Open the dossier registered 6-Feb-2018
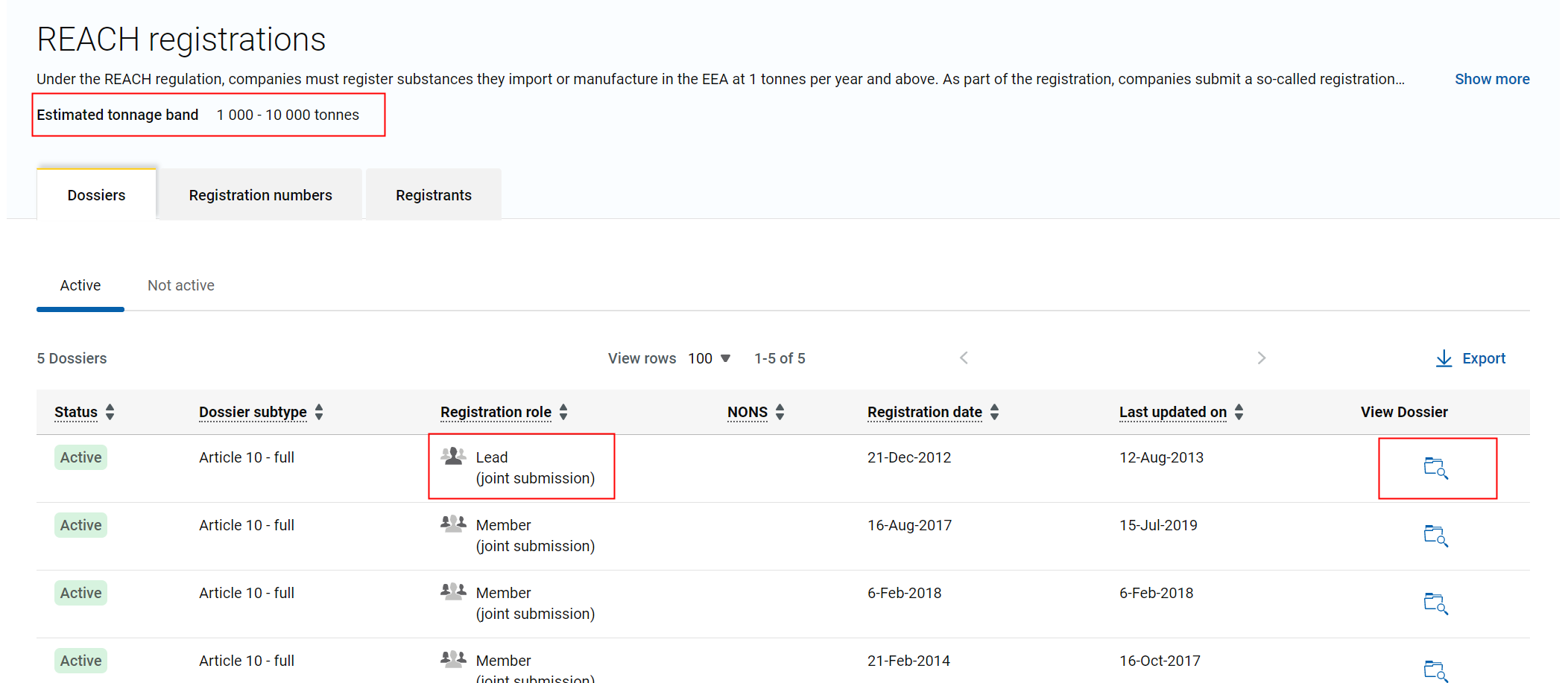Screen dimensions: 1568x683 click(1435, 604)
